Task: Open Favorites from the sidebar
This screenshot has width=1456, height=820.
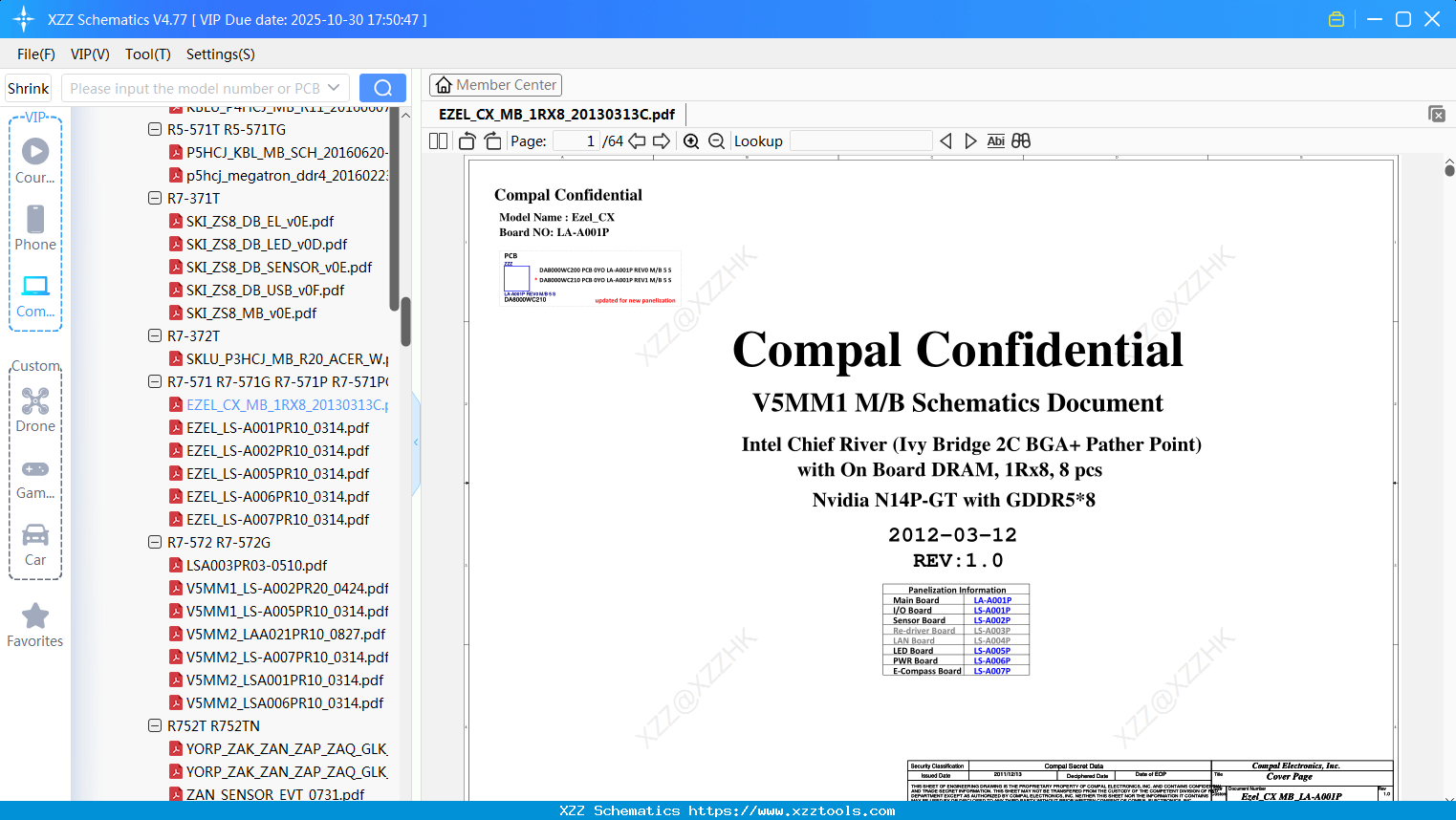Action: click(x=35, y=625)
